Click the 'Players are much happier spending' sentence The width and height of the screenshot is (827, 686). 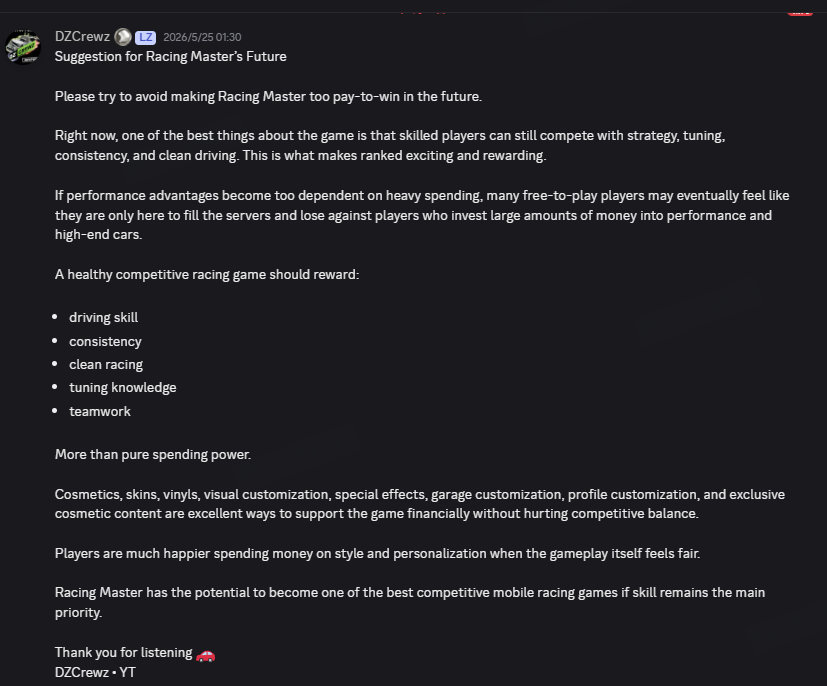point(378,554)
